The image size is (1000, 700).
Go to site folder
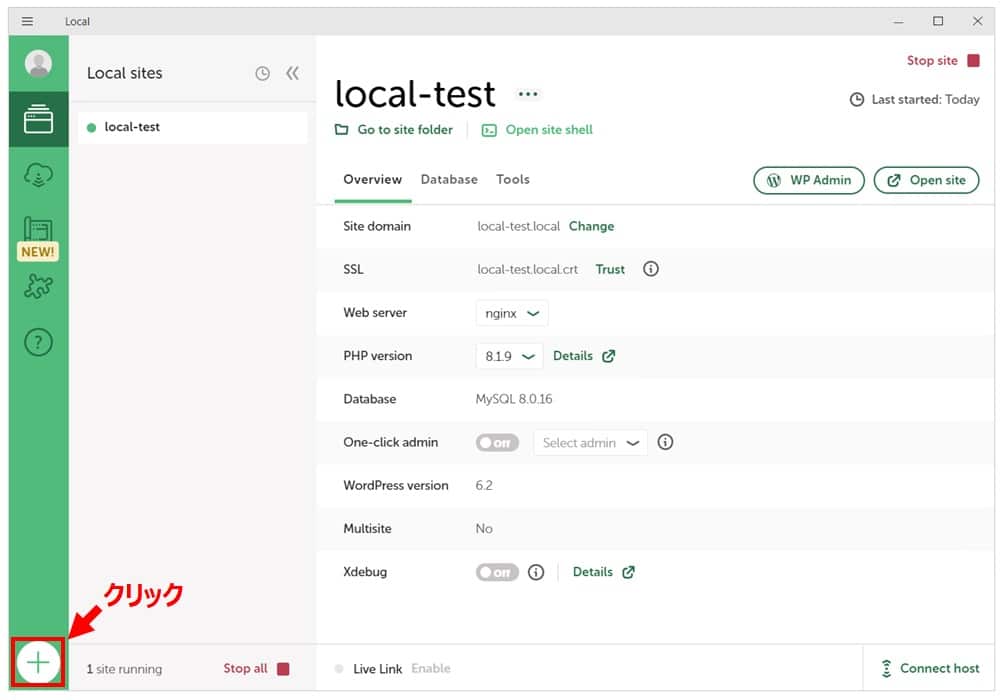coord(394,130)
